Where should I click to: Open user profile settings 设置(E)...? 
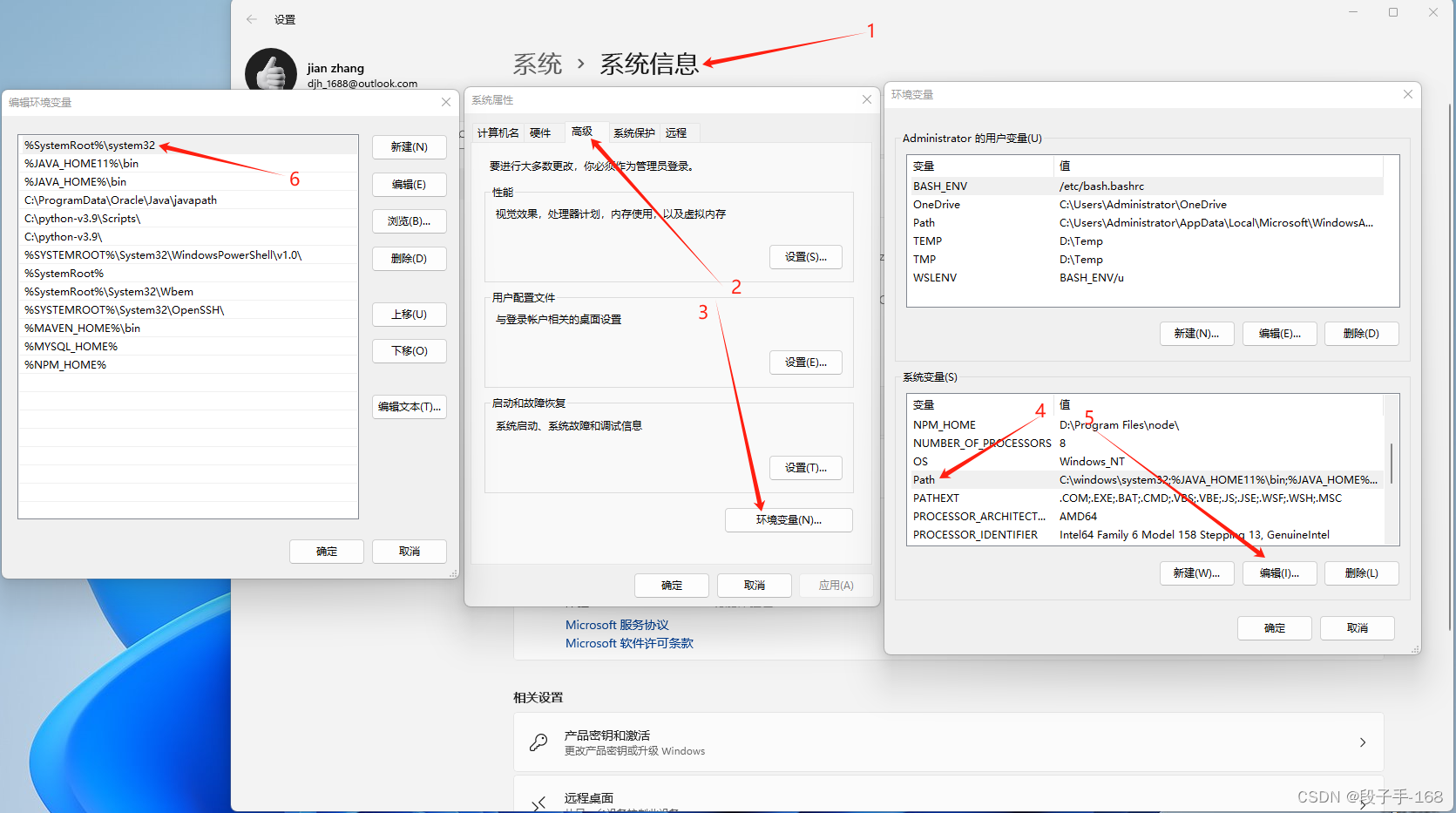pyautogui.click(x=806, y=362)
